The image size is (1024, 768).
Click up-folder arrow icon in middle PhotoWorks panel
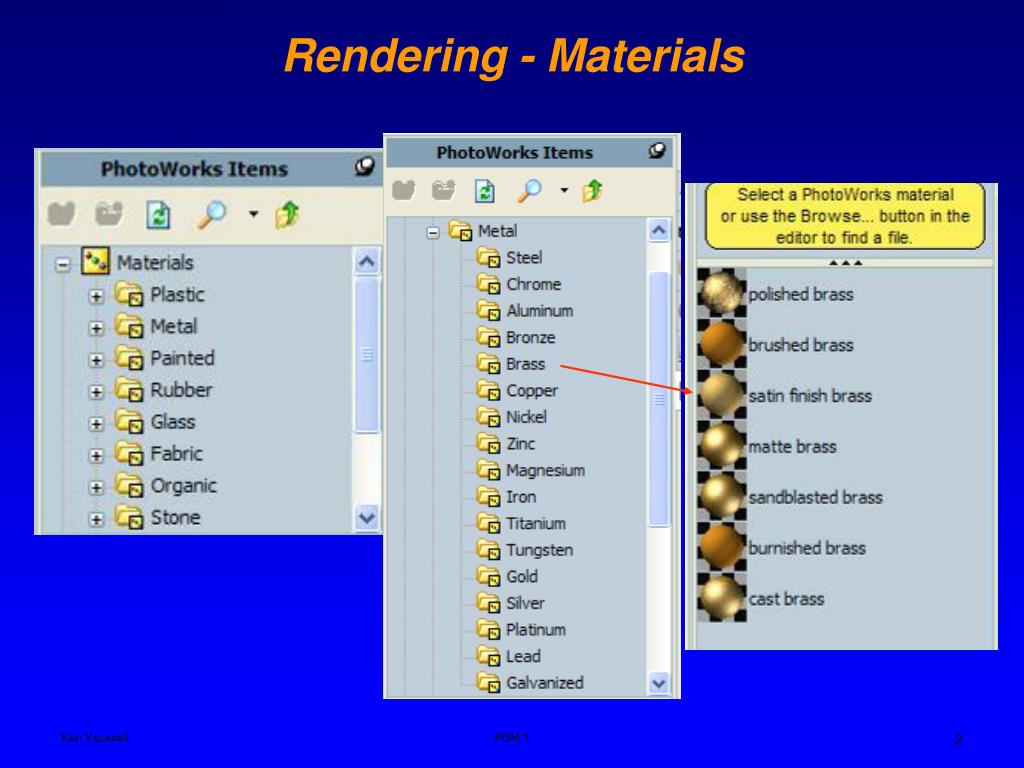coord(592,191)
